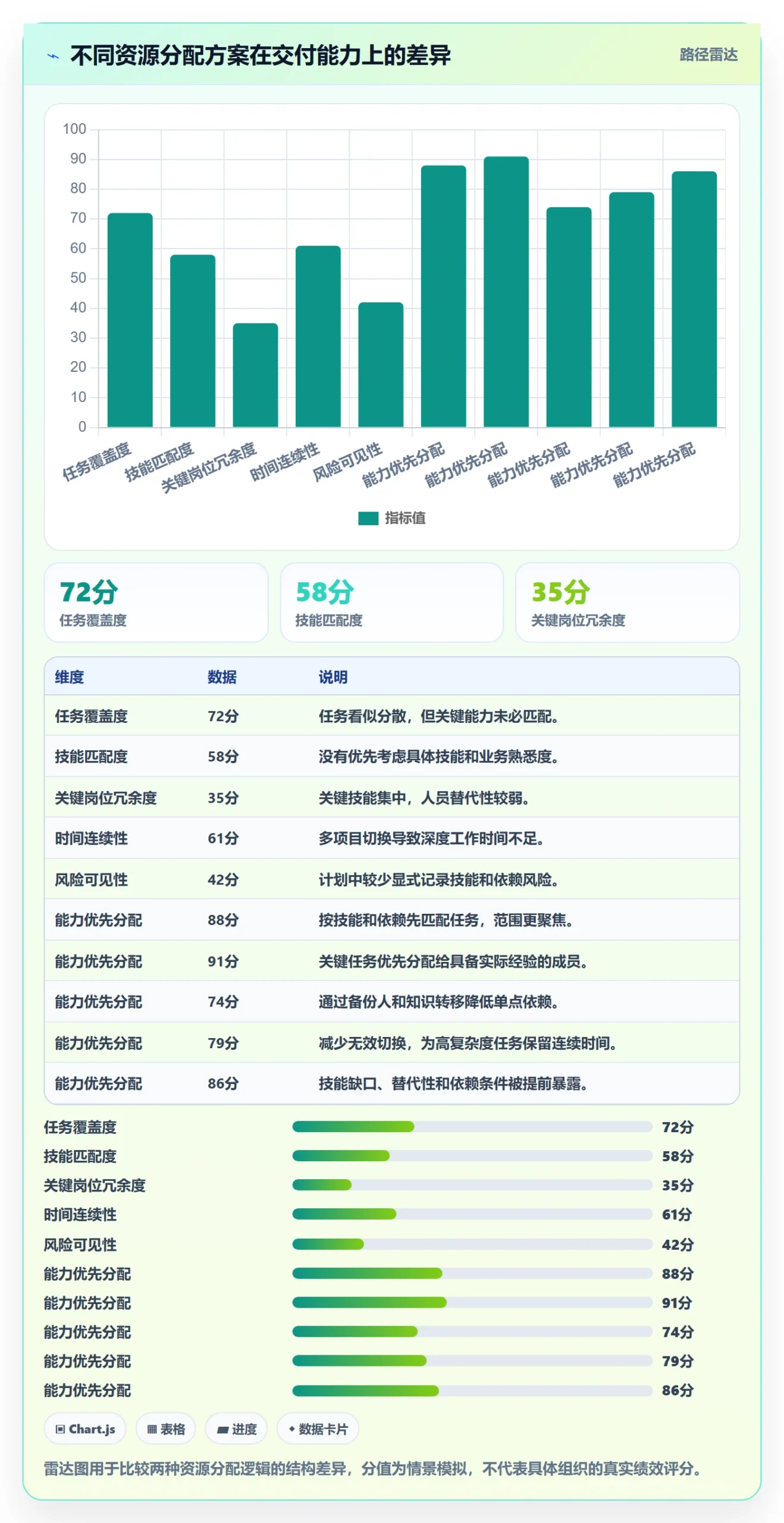Click 多项目切换导致深度工作时间不足。 description cell
This screenshot has width=784, height=1523.
(431, 839)
